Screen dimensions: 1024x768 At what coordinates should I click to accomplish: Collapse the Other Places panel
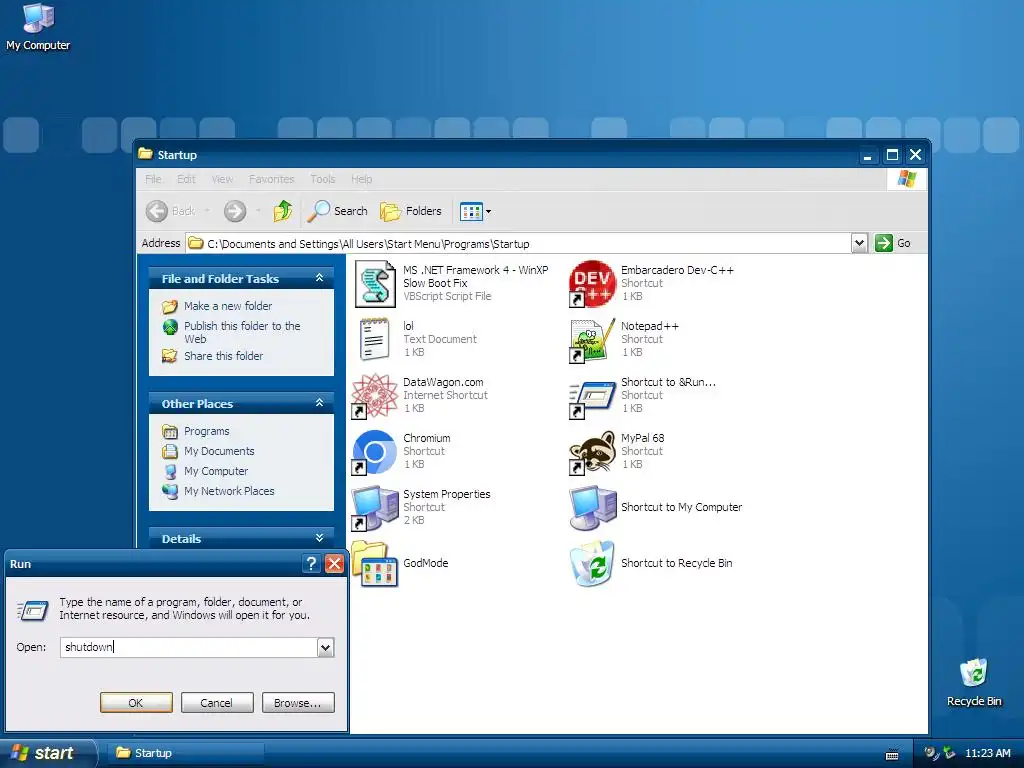[319, 403]
